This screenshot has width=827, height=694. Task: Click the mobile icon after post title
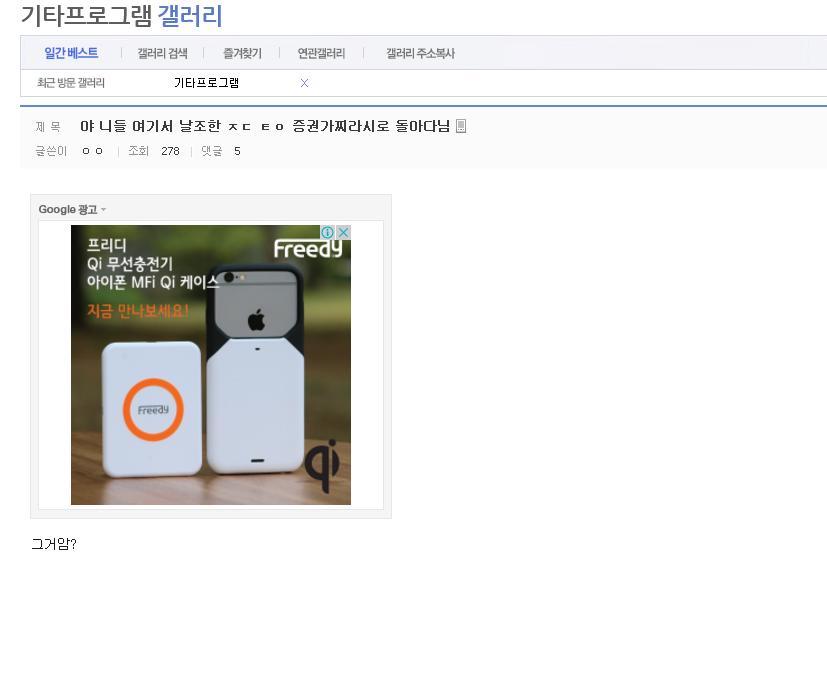461,126
